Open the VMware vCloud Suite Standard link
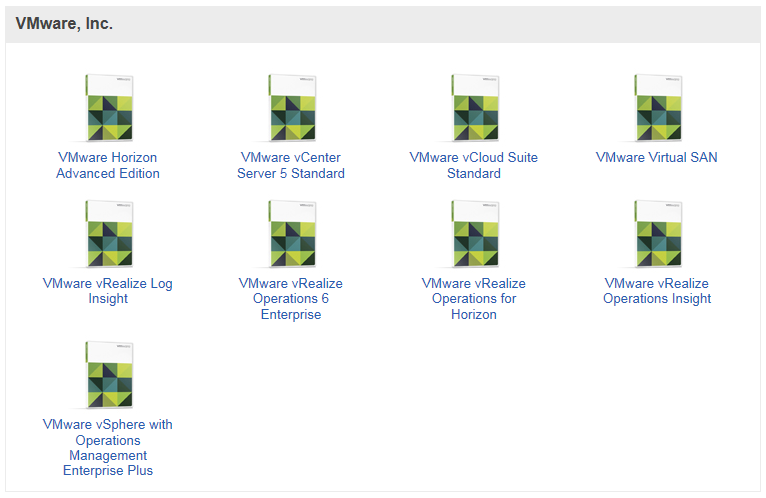766x498 pixels. [x=474, y=165]
